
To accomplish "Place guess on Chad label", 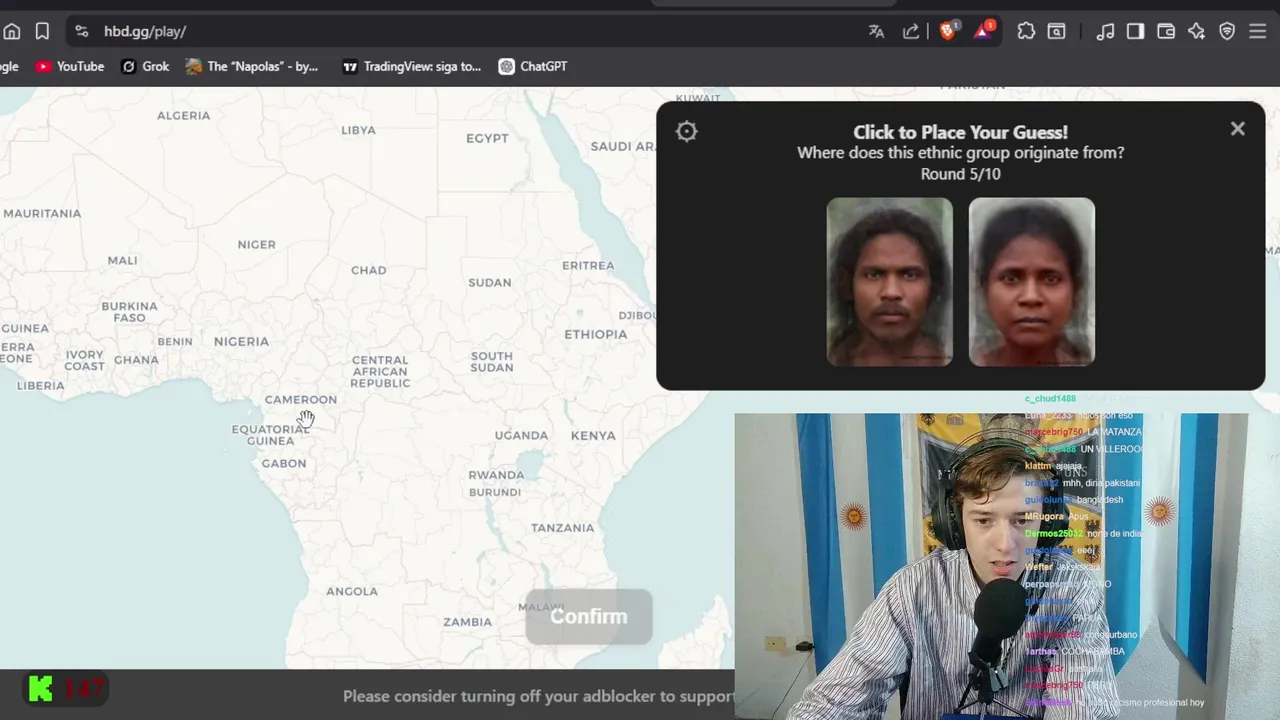I will 368,270.
